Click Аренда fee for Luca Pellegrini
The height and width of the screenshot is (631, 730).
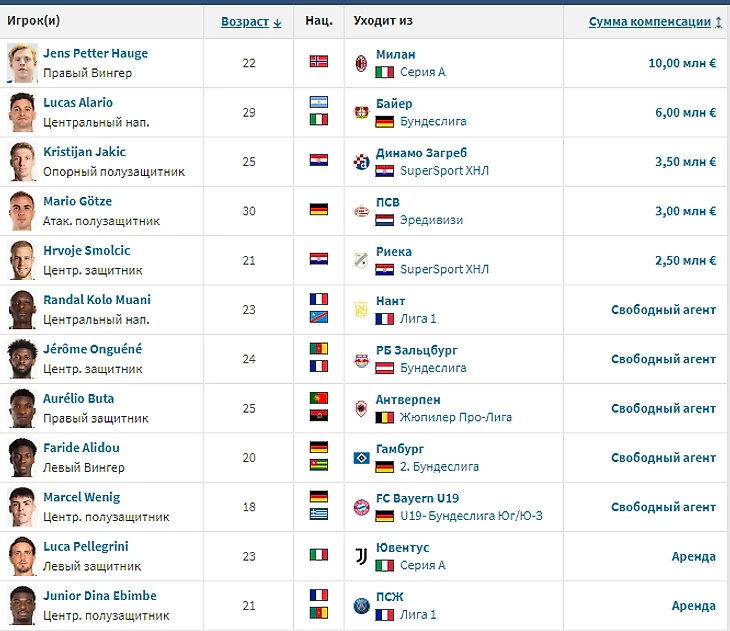point(693,556)
